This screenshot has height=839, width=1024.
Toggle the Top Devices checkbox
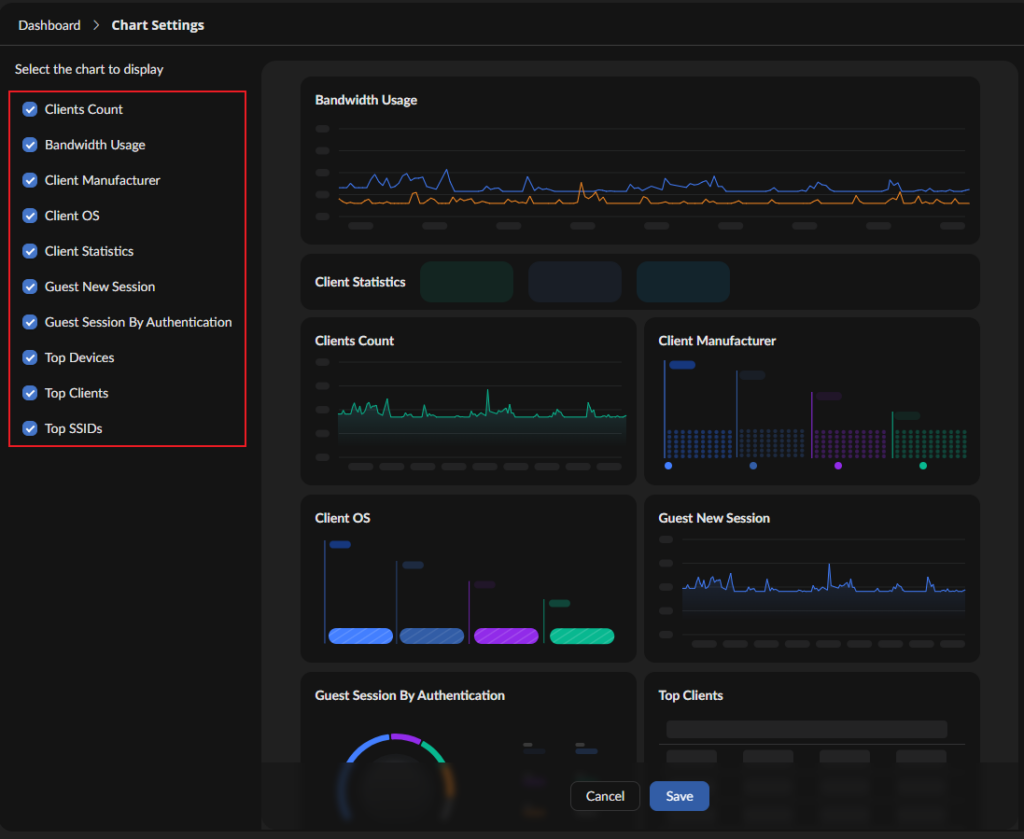pos(30,357)
